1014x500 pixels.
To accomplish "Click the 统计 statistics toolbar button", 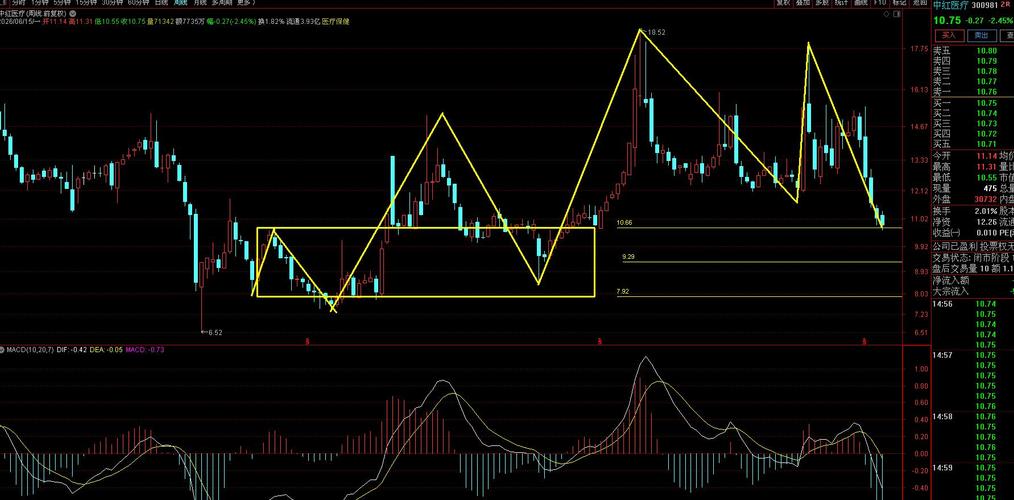I will coord(841,3).
